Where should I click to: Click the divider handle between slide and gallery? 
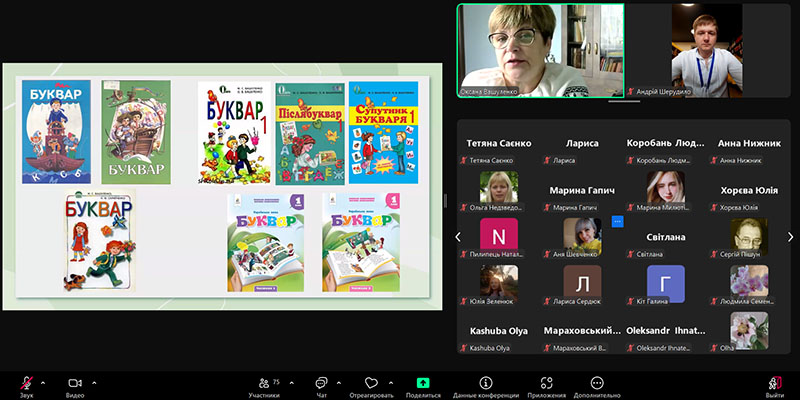445,201
